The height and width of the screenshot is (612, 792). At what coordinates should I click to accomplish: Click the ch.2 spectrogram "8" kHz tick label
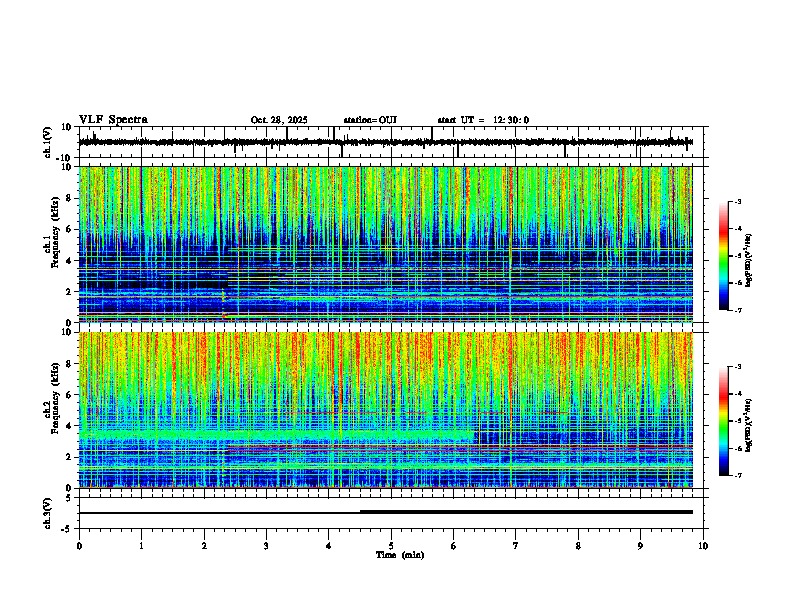click(69, 364)
